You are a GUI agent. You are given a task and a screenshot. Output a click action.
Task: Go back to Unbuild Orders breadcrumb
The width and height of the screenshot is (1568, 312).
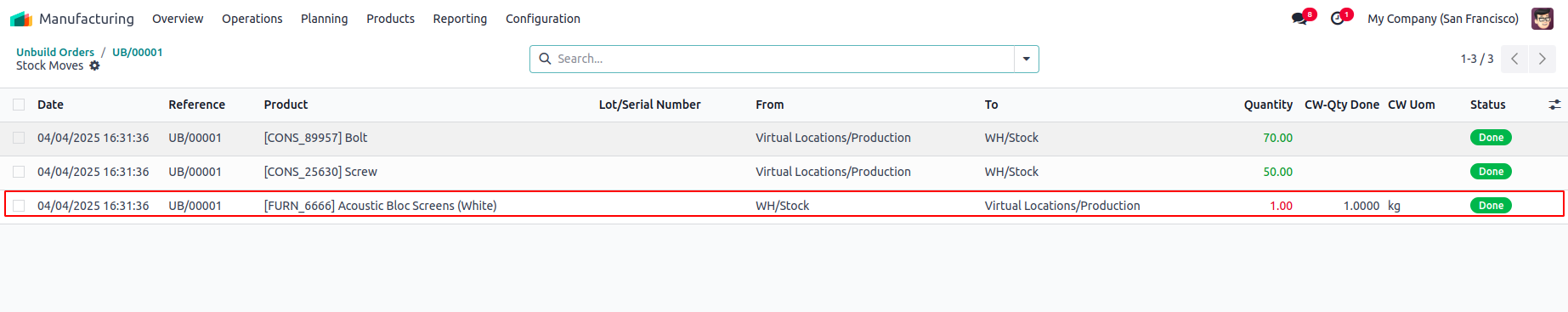(x=55, y=52)
